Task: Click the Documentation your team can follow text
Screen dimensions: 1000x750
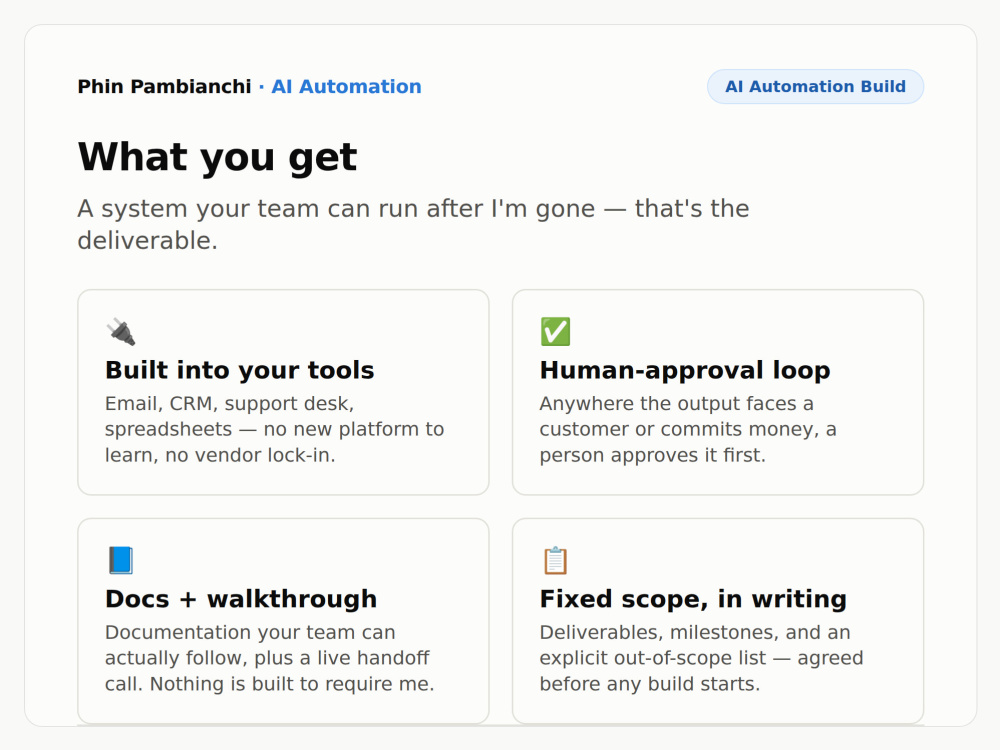Action: 269,658
